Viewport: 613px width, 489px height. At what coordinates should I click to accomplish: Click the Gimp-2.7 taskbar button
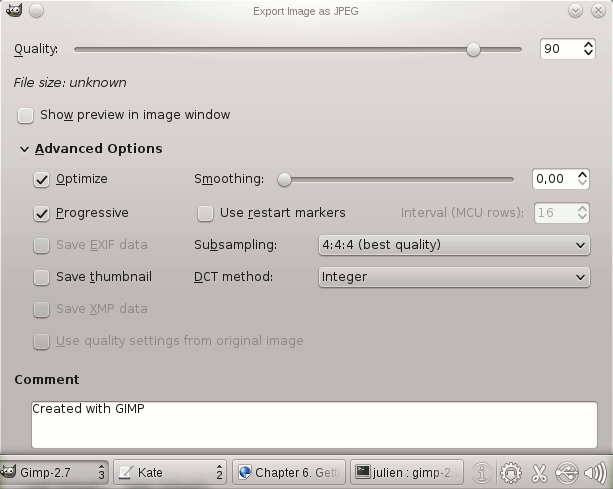(55, 472)
